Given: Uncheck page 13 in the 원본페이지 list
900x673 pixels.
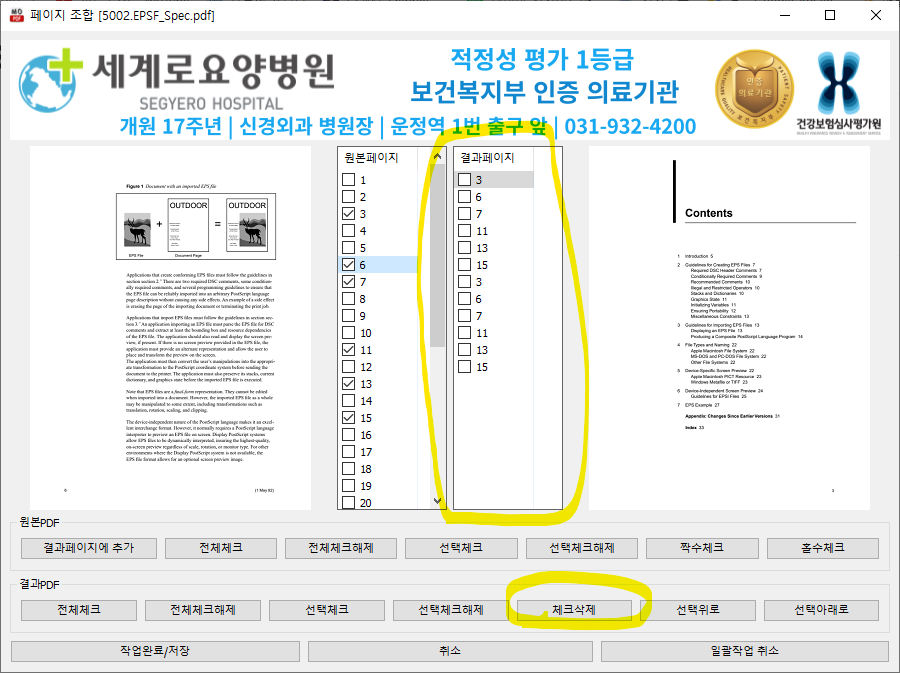Looking at the screenshot, I should (348, 384).
